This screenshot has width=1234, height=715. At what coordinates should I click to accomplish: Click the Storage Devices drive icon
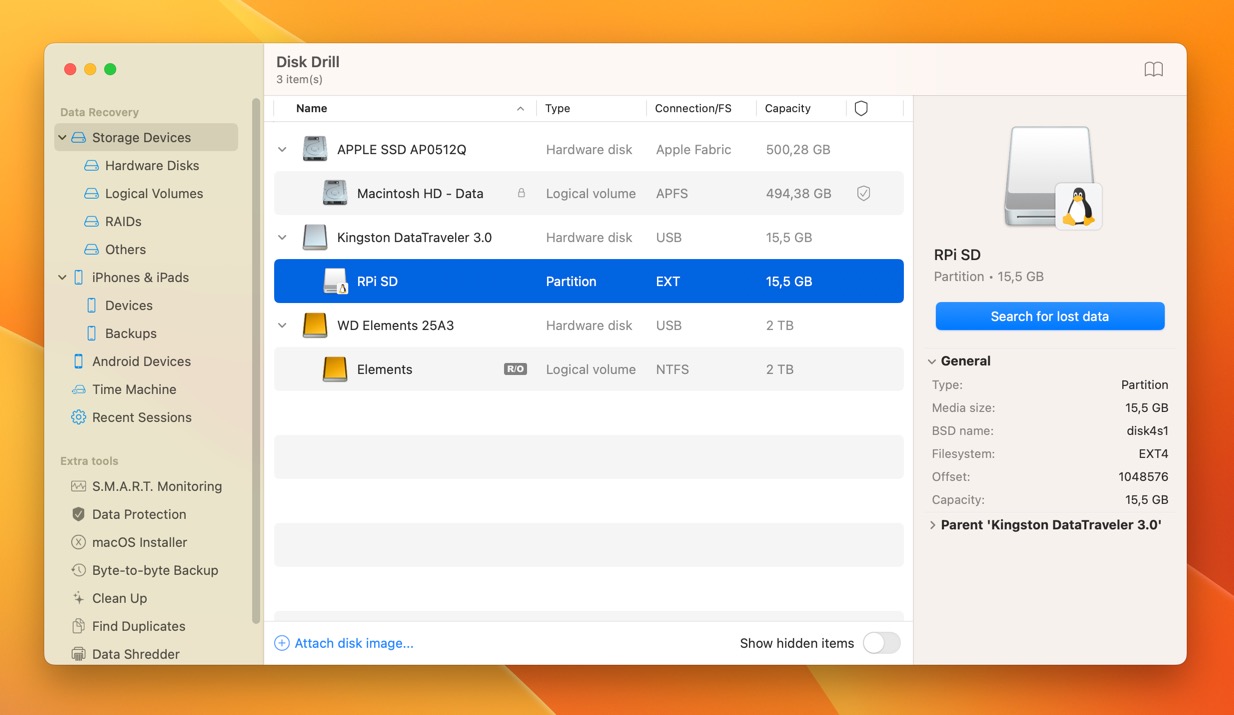pos(78,138)
